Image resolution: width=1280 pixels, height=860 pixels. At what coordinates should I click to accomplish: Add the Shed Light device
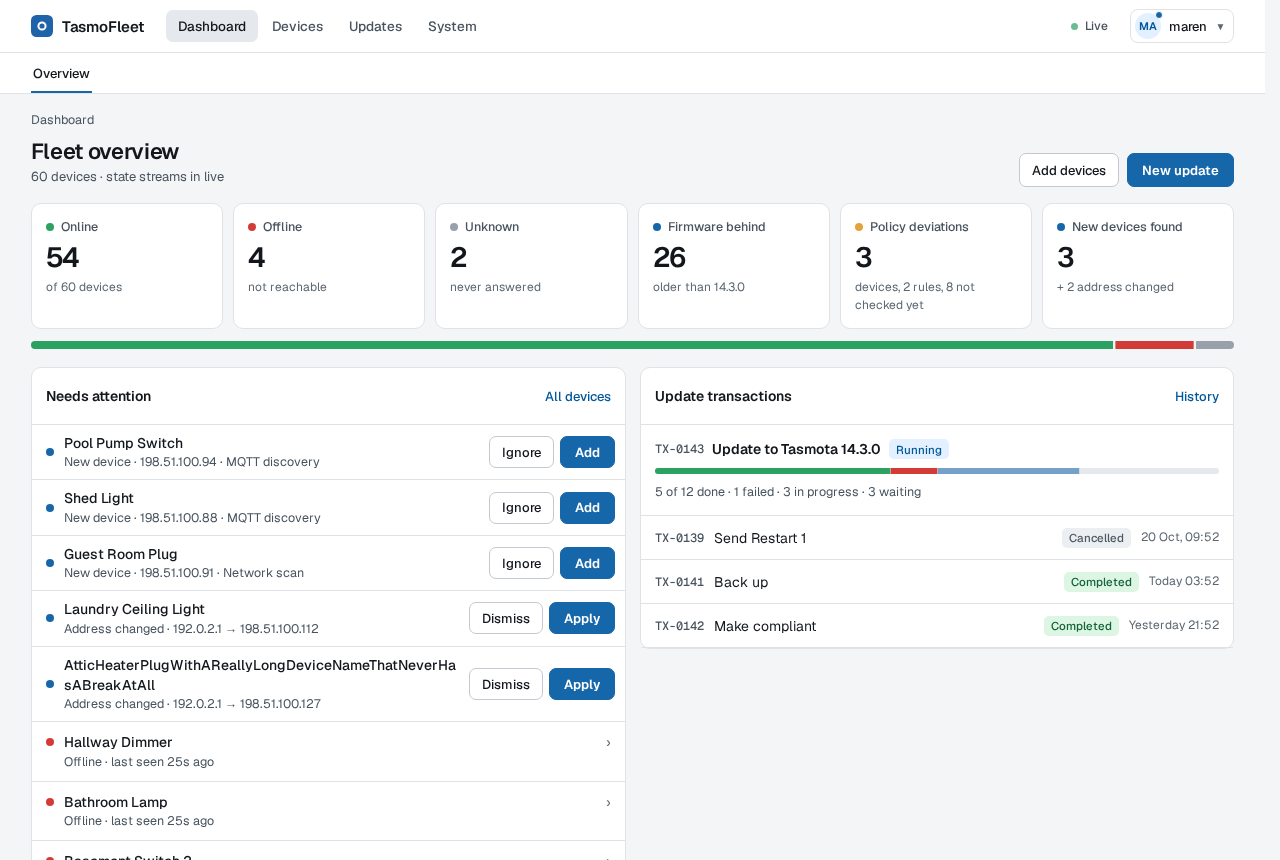coord(587,508)
